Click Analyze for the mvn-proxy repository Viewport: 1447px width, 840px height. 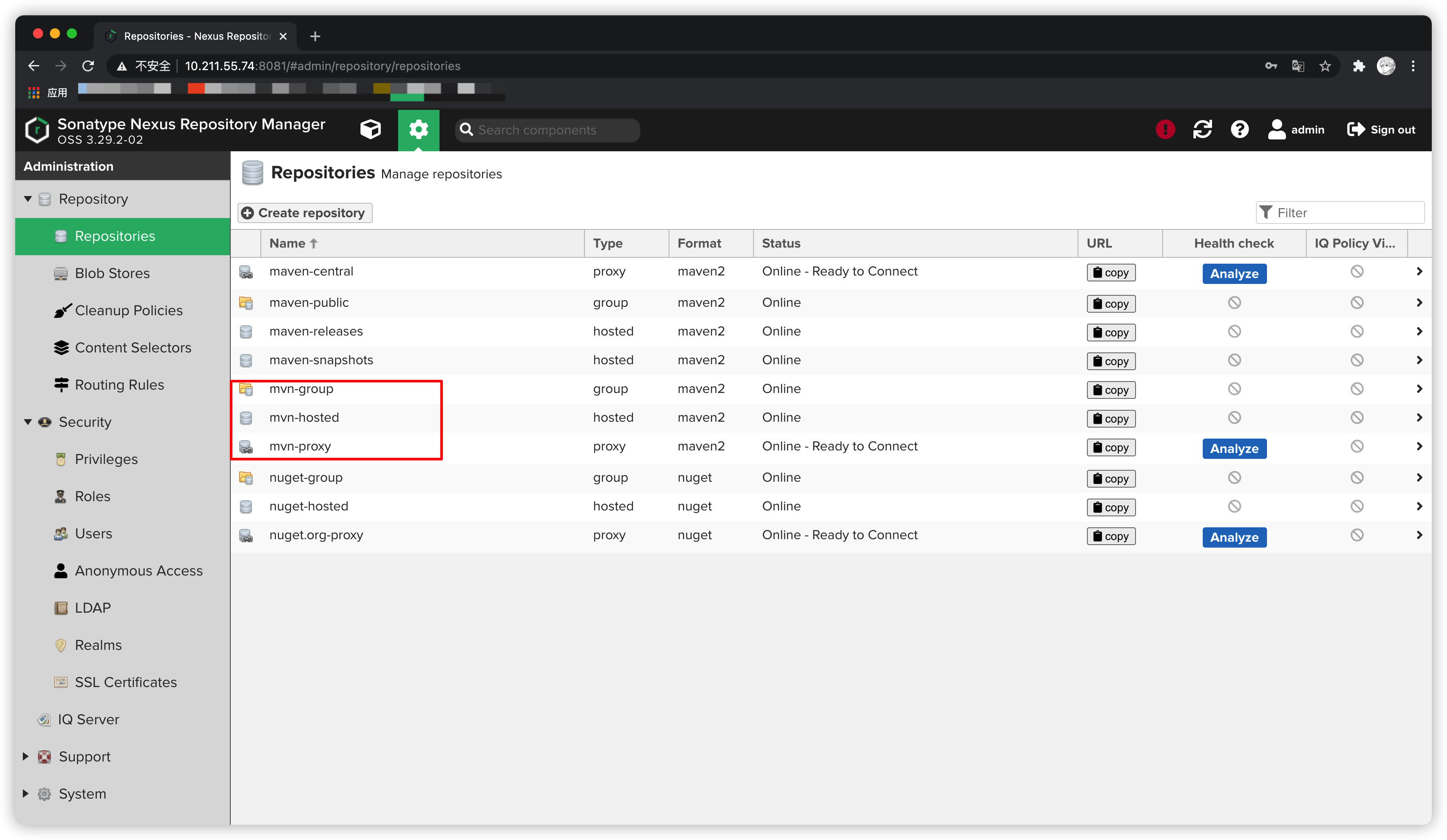[1234, 448]
